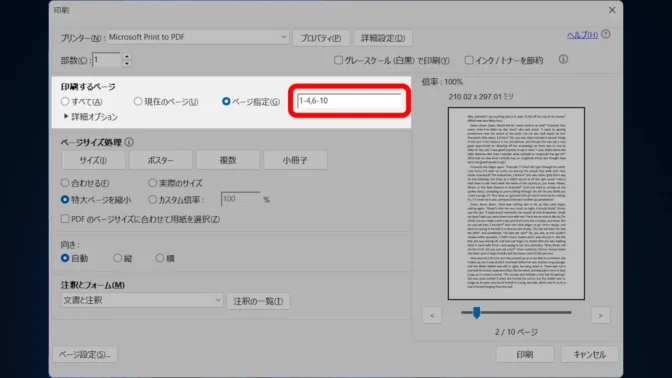This screenshot has width=672, height=378.
Task: Open the プロパティ printer properties
Action: [x=321, y=38]
